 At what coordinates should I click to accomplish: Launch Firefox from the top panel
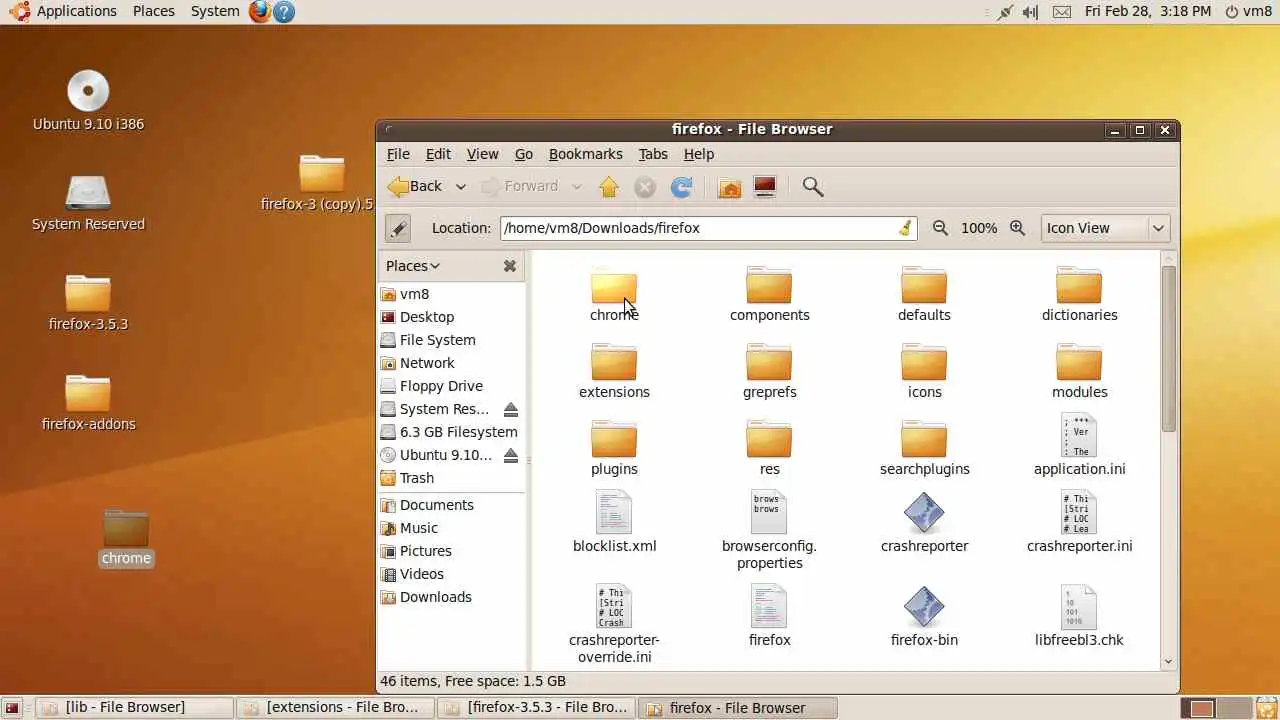[x=260, y=12]
